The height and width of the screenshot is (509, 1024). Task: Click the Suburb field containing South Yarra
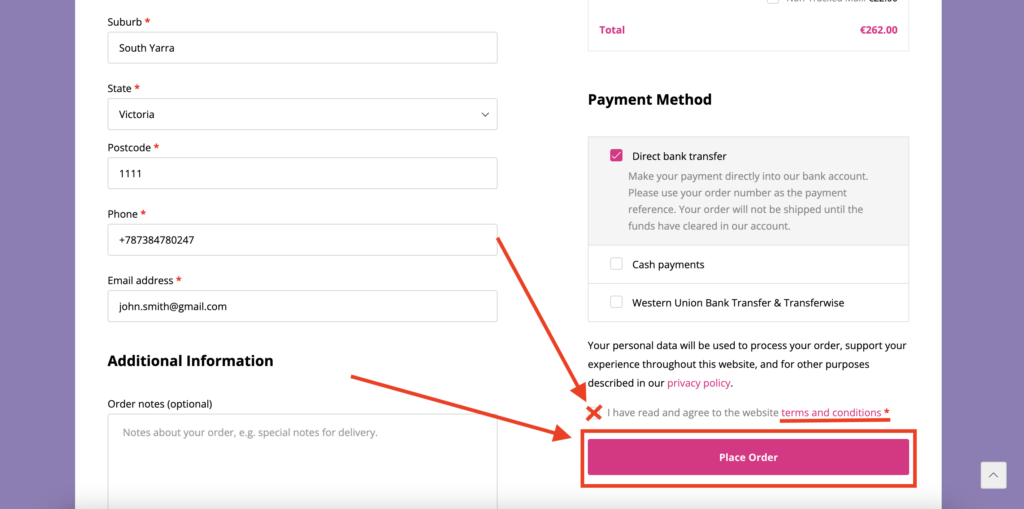pos(302,48)
